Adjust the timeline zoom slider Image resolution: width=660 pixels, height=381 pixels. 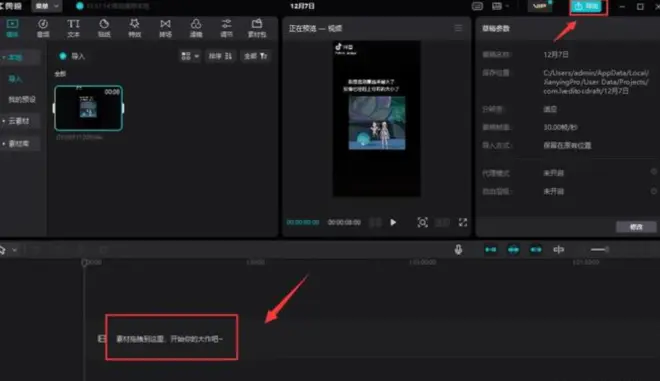(x=600, y=250)
